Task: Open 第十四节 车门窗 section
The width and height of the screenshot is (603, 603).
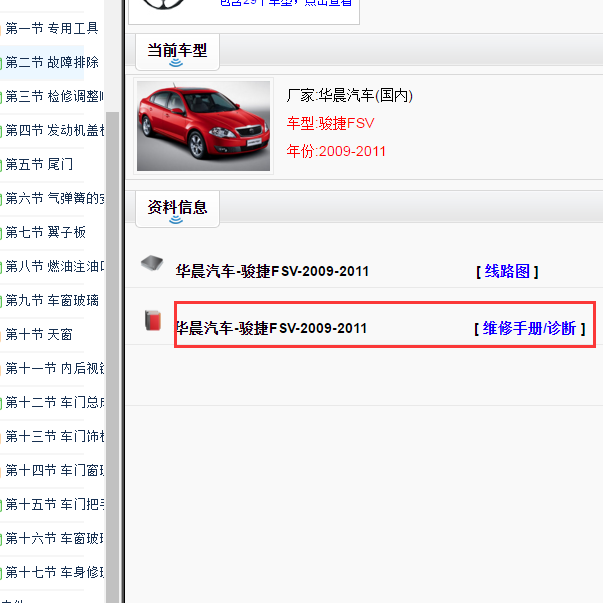Action: pyautogui.click(x=54, y=470)
